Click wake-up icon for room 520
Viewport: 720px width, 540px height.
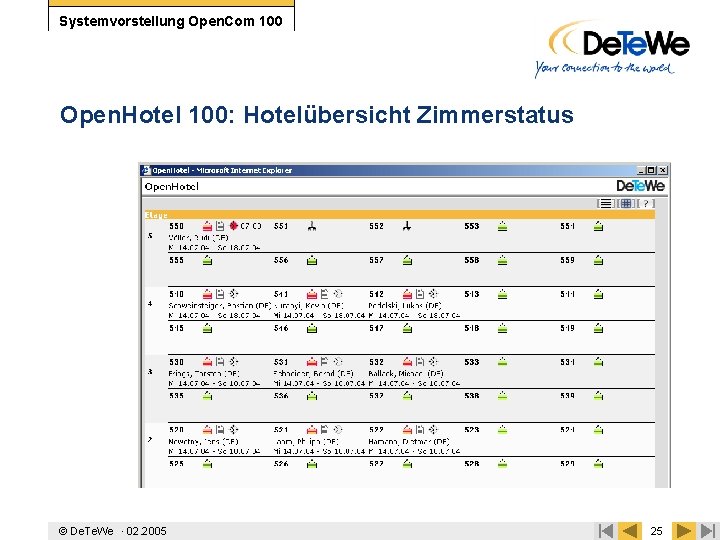(x=234, y=430)
